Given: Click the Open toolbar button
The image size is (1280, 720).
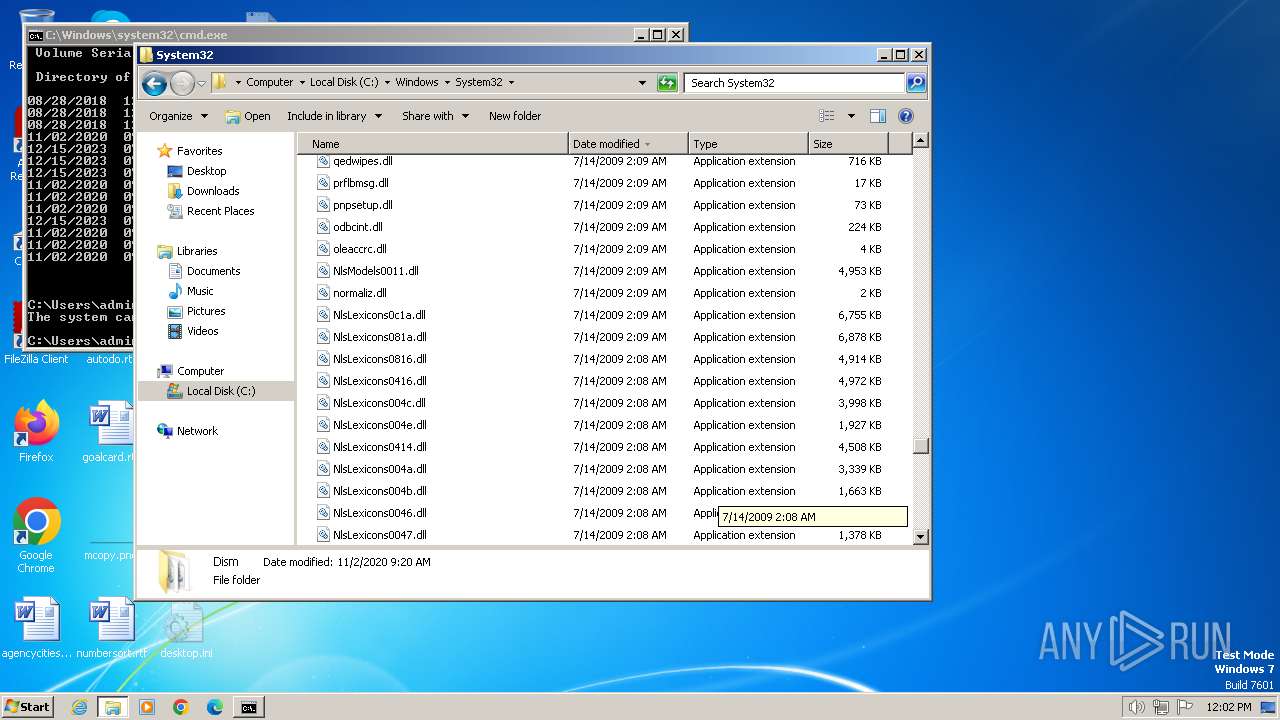Looking at the screenshot, I should [248, 116].
